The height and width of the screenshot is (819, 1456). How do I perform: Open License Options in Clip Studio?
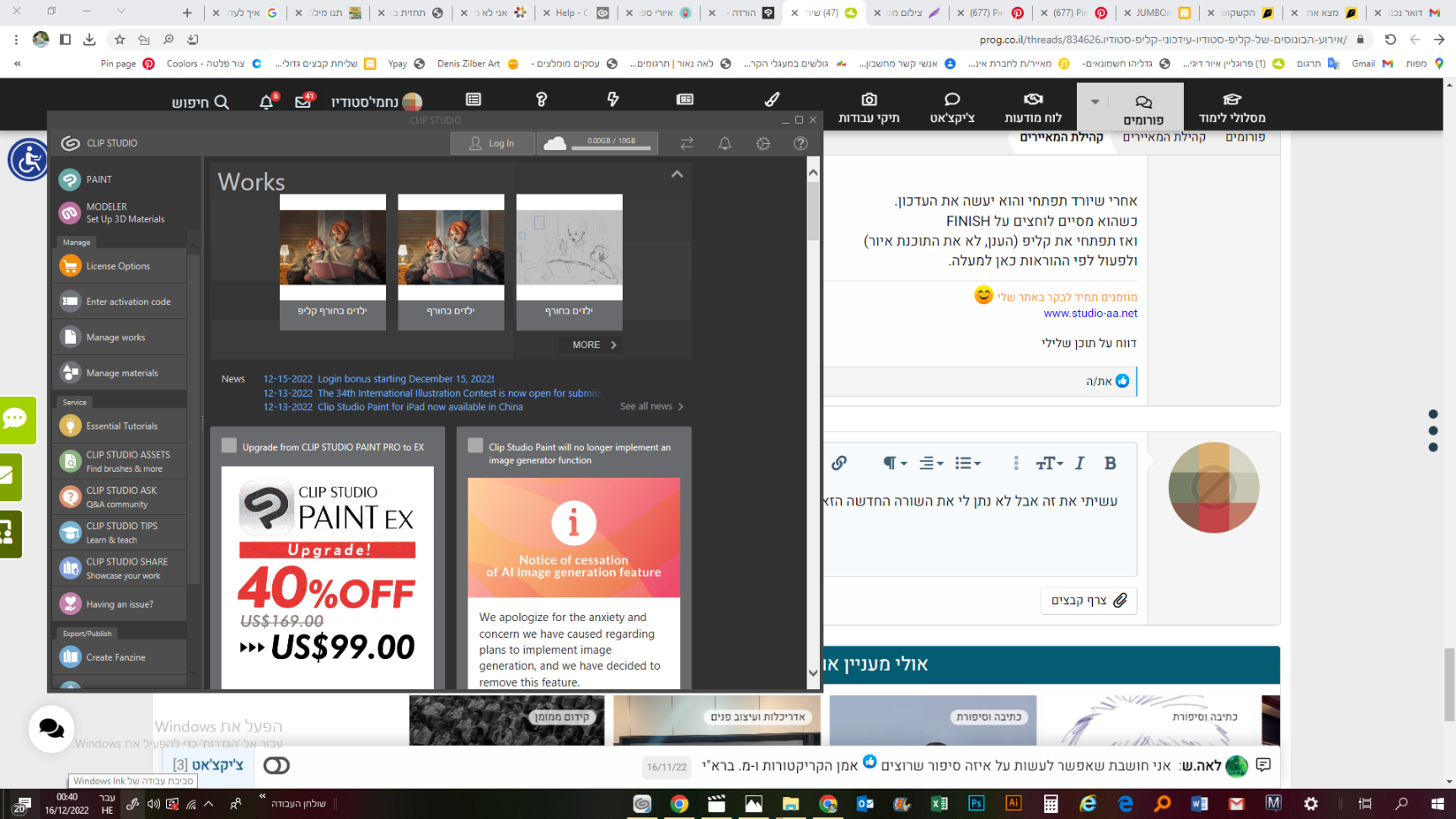[x=119, y=266]
